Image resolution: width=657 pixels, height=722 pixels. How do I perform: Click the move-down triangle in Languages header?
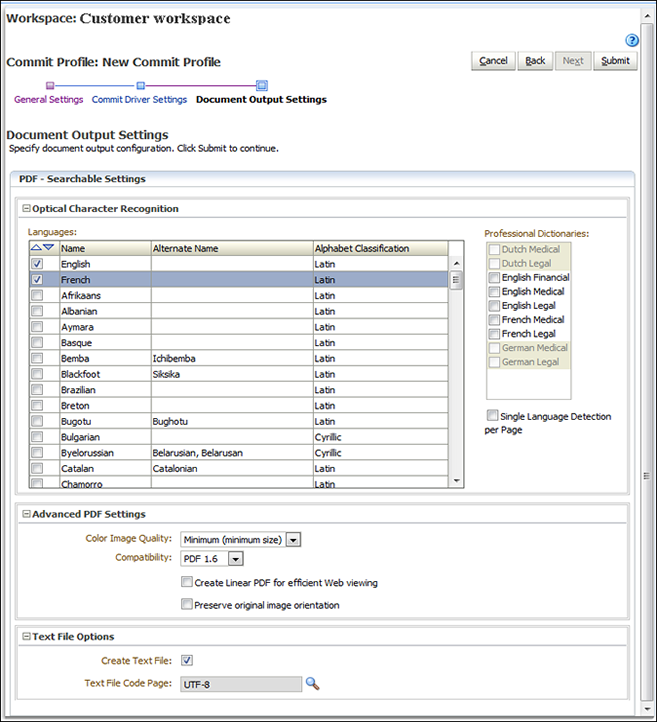point(48,248)
